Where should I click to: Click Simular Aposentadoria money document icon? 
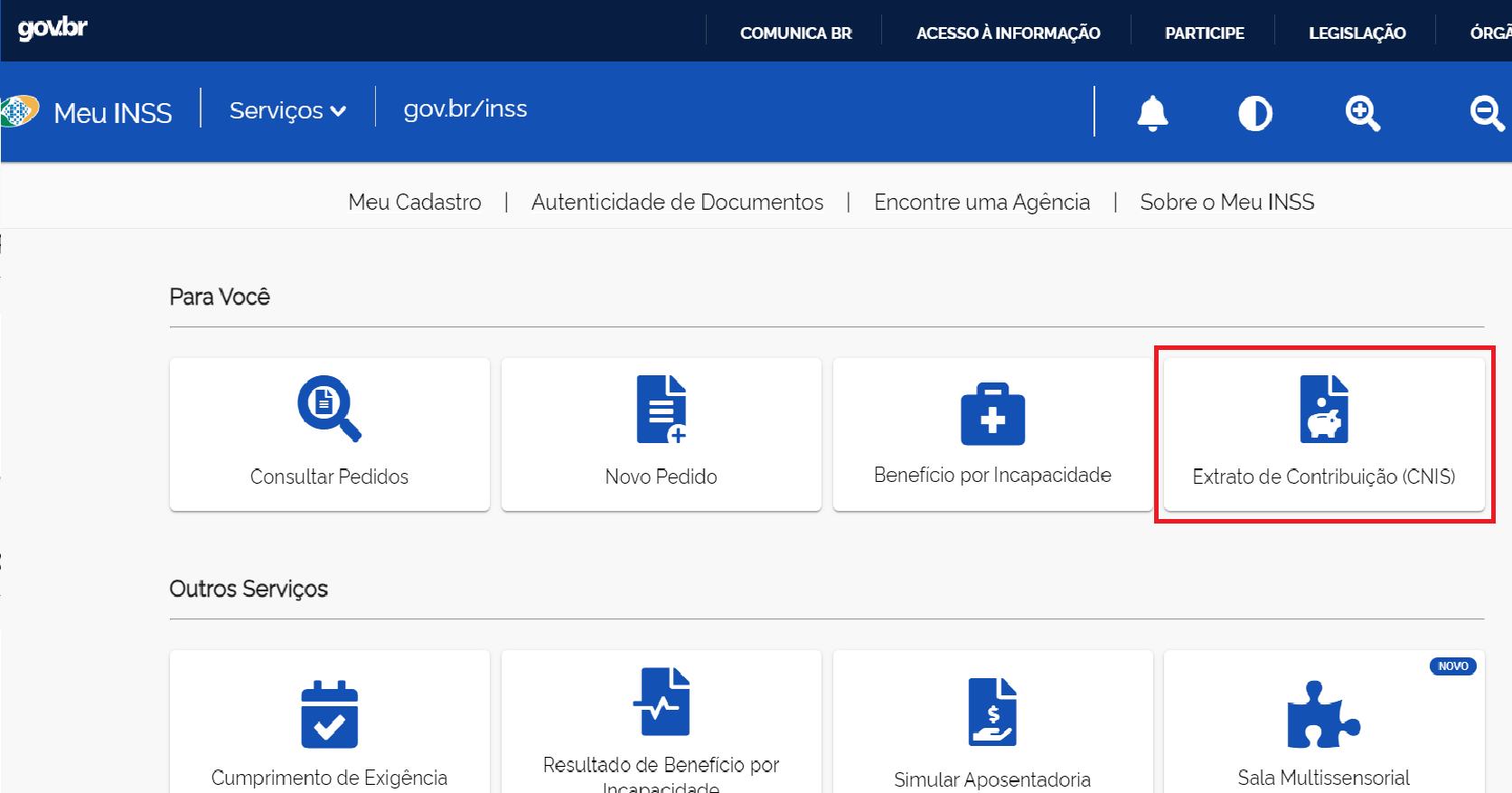pos(992,712)
